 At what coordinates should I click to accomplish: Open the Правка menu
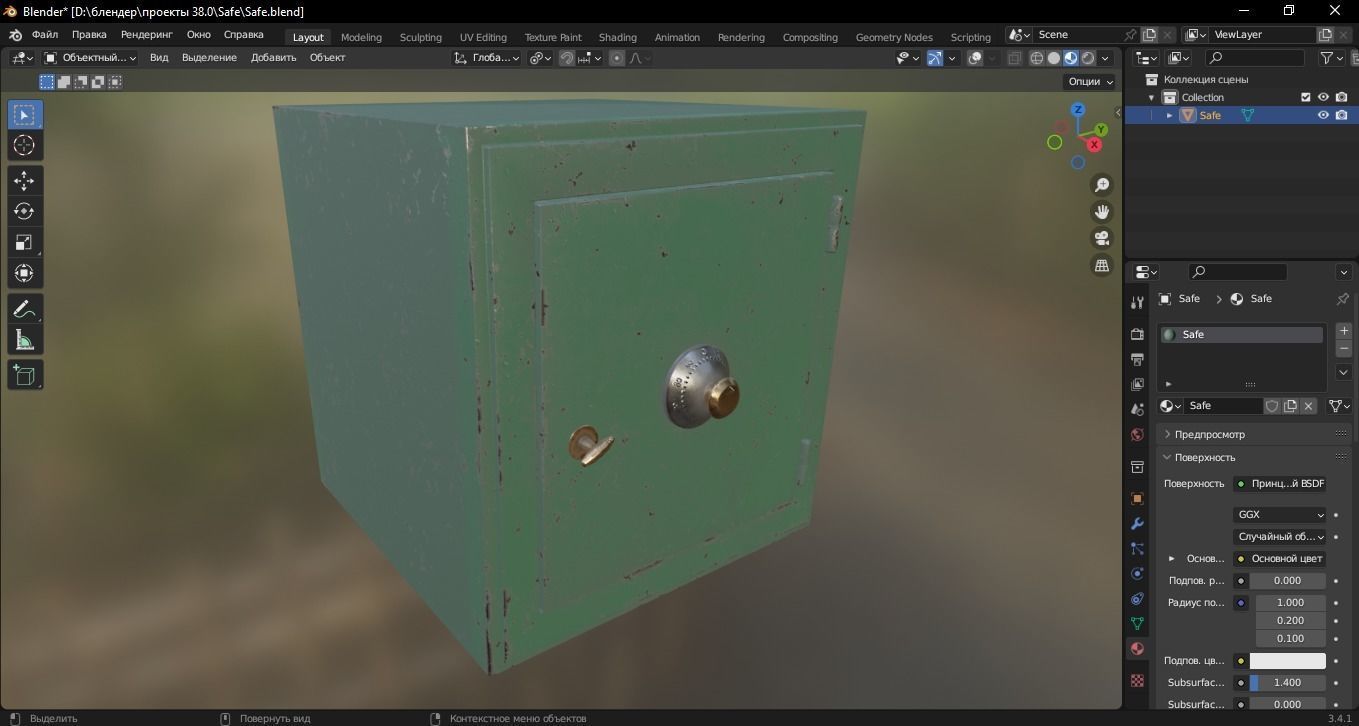click(x=89, y=34)
